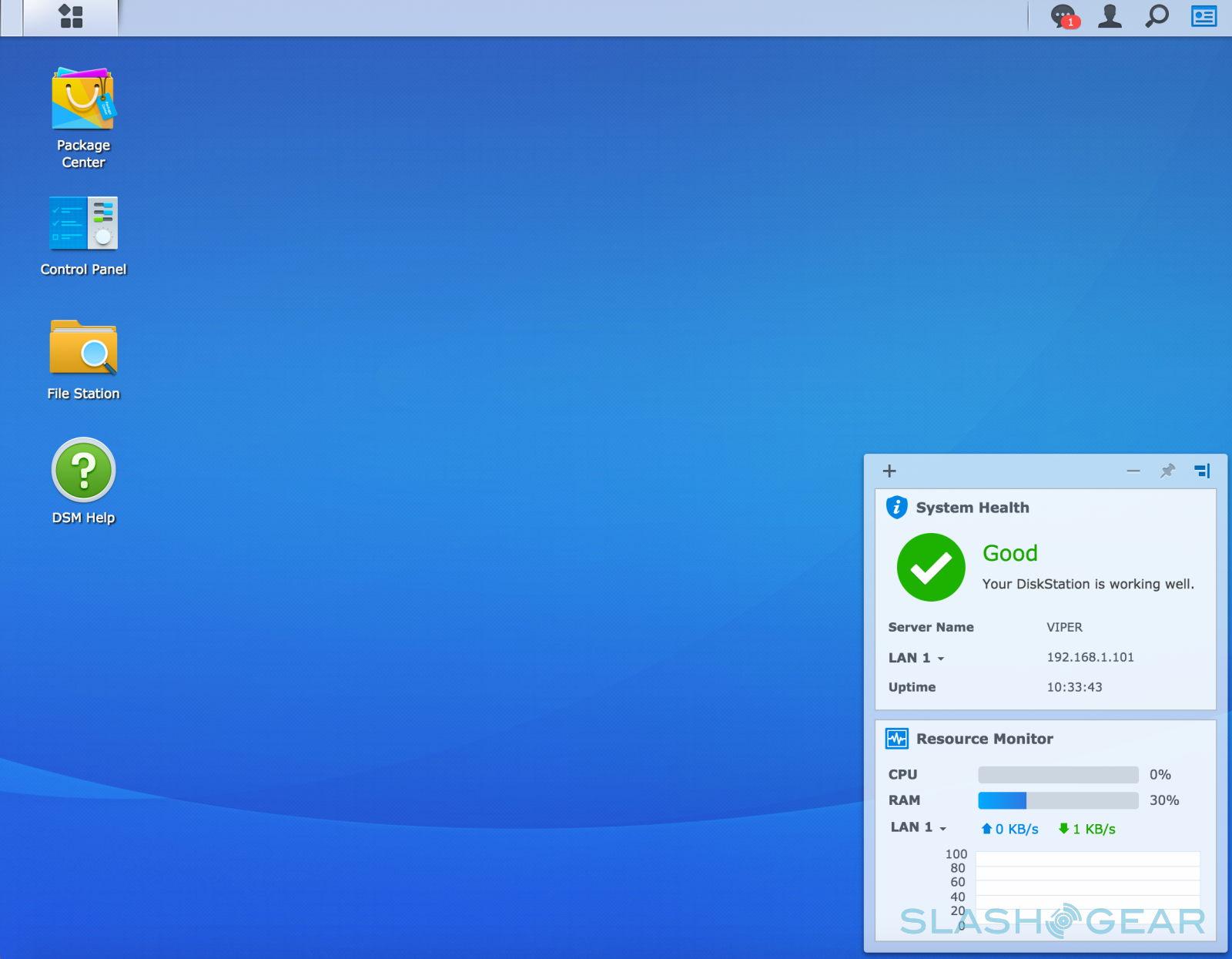Click the download speed 1 KB/s

(1086, 829)
